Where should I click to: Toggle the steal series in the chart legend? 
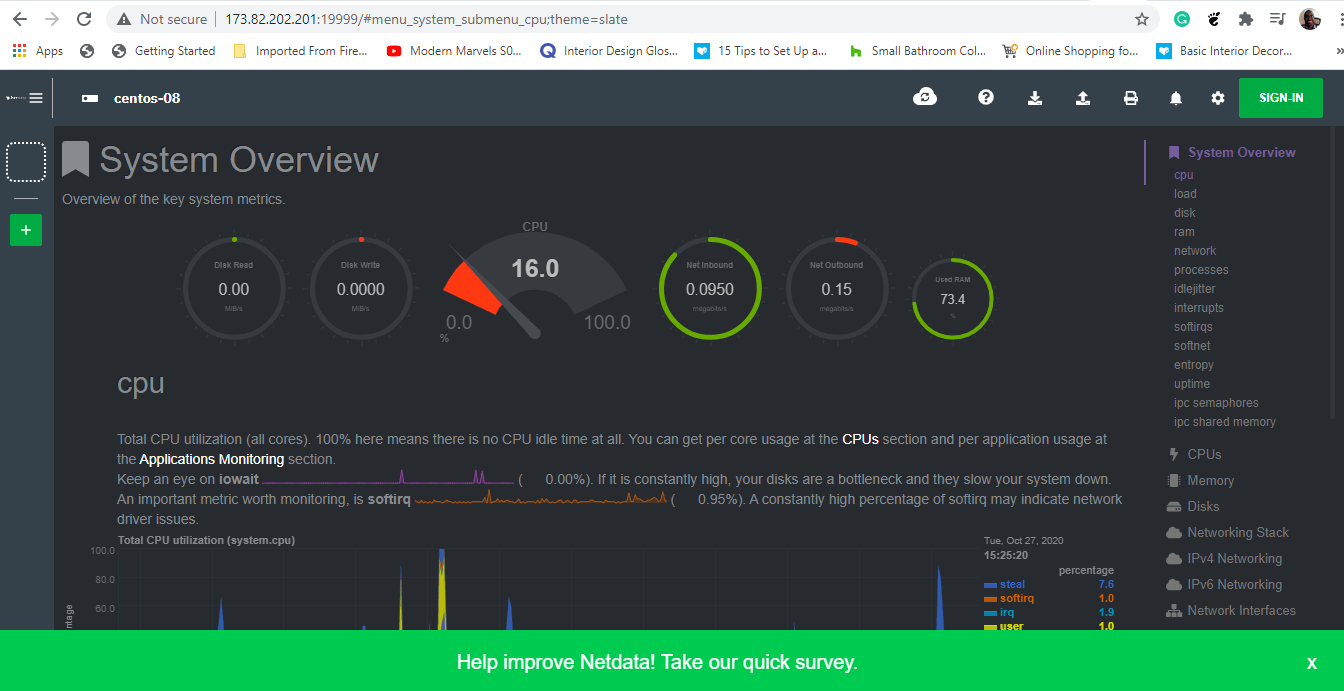click(x=1010, y=583)
